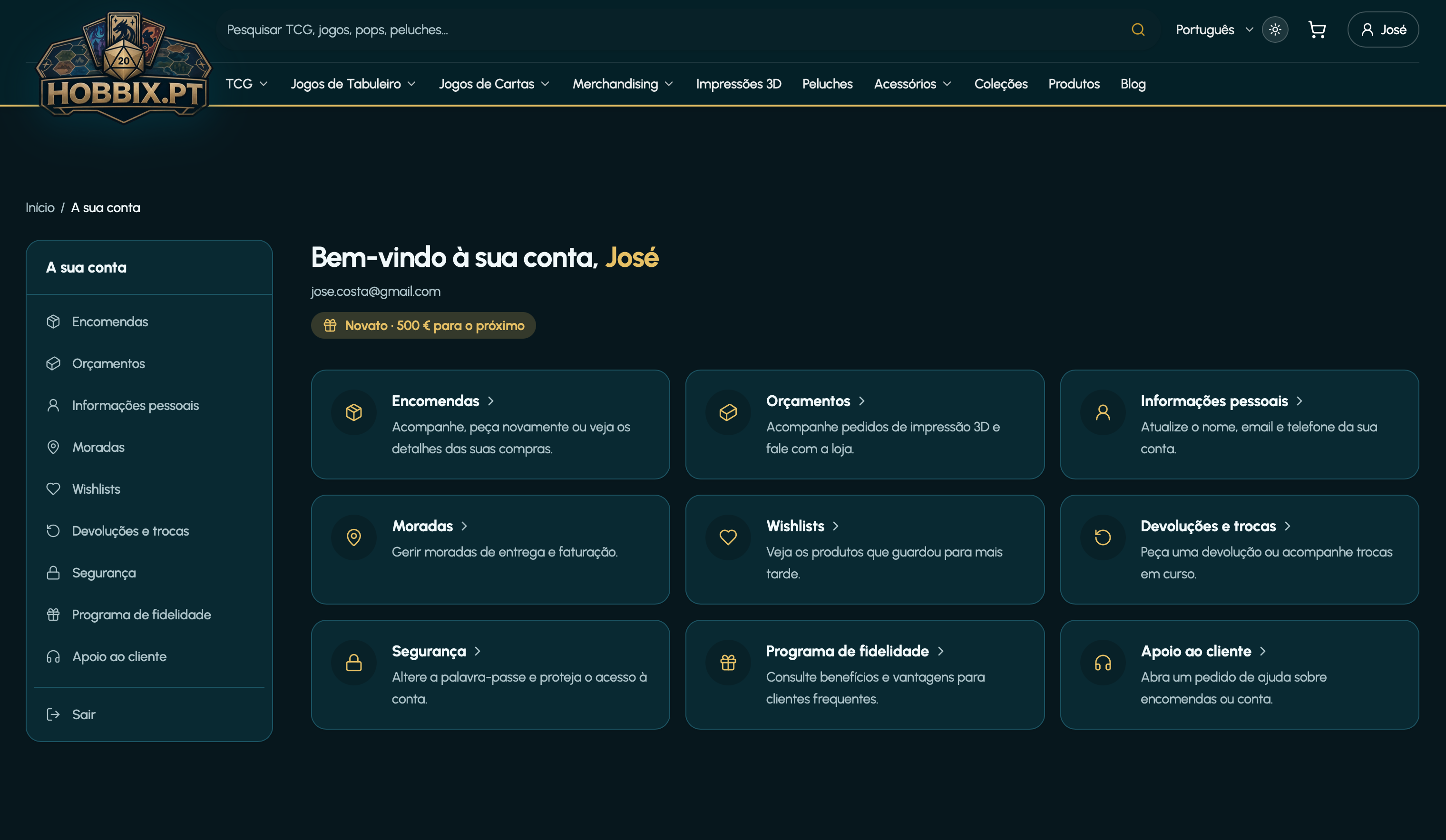Click the sidebar Sair logout icon

click(53, 714)
